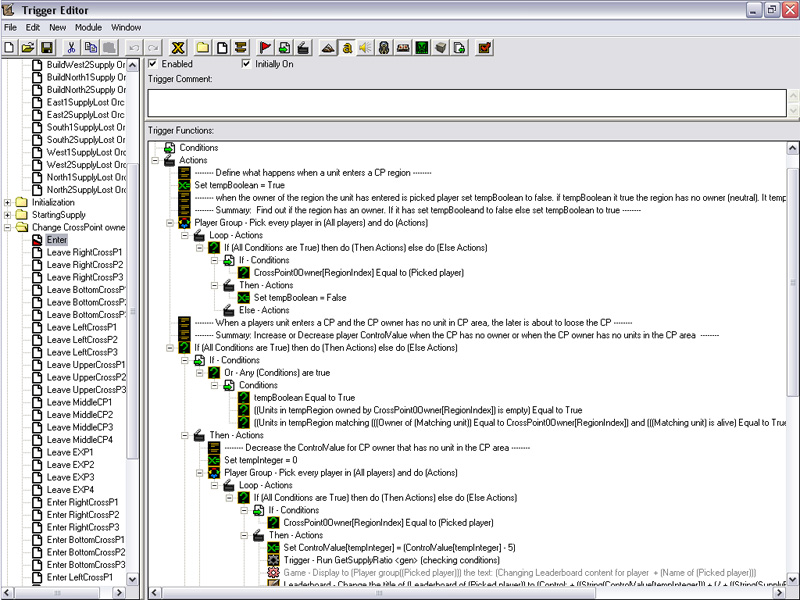The image size is (800, 600).
Task: Click the New Condition toolbar icon
Action: 284,48
